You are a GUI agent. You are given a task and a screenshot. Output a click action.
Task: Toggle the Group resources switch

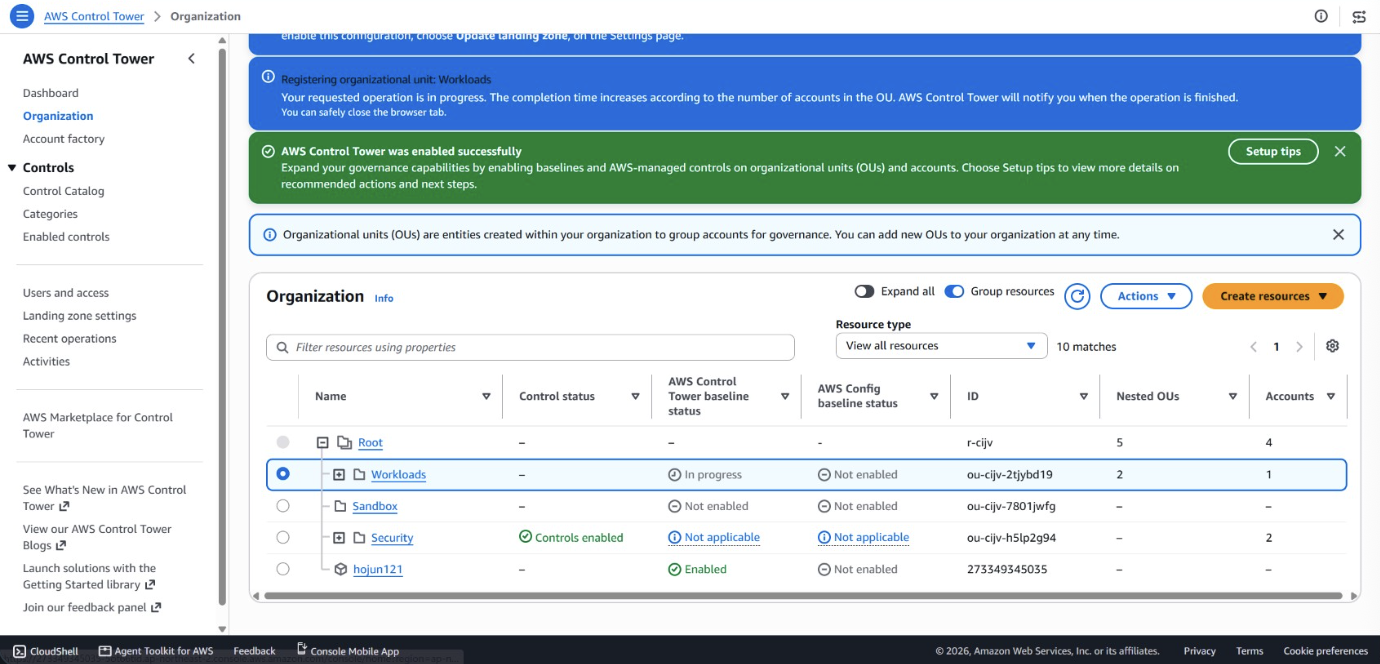pyautogui.click(x=954, y=291)
